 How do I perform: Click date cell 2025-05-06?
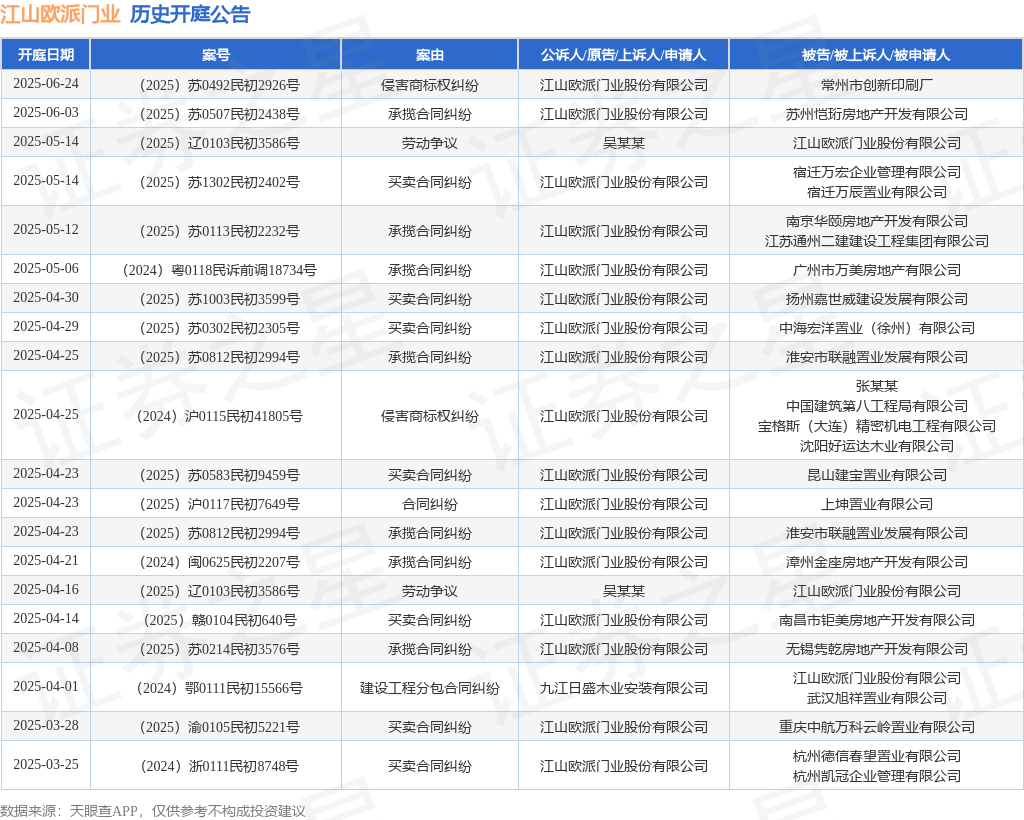[x=46, y=269]
